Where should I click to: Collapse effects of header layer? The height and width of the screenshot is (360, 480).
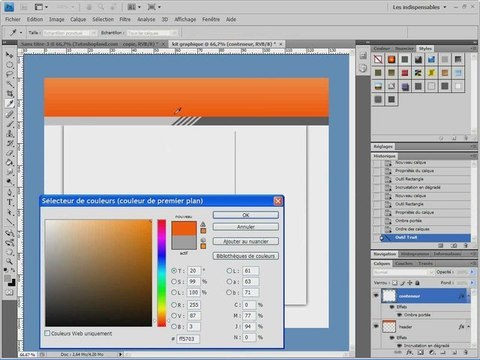pos(469,327)
